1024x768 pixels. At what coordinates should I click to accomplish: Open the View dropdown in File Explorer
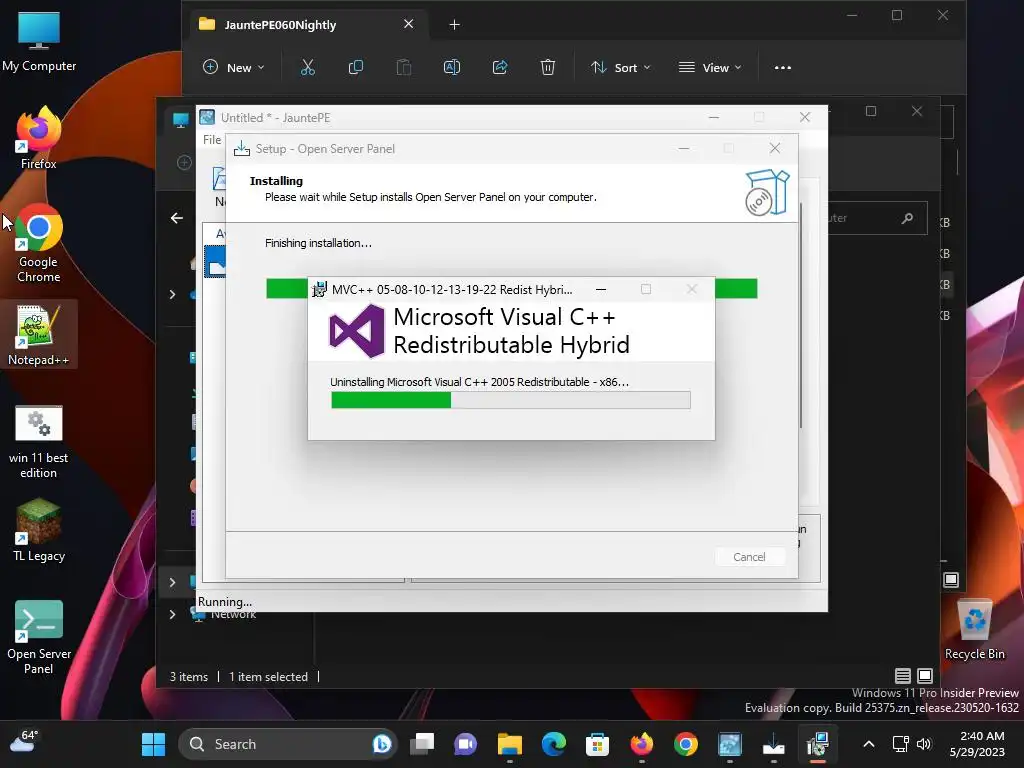(711, 67)
